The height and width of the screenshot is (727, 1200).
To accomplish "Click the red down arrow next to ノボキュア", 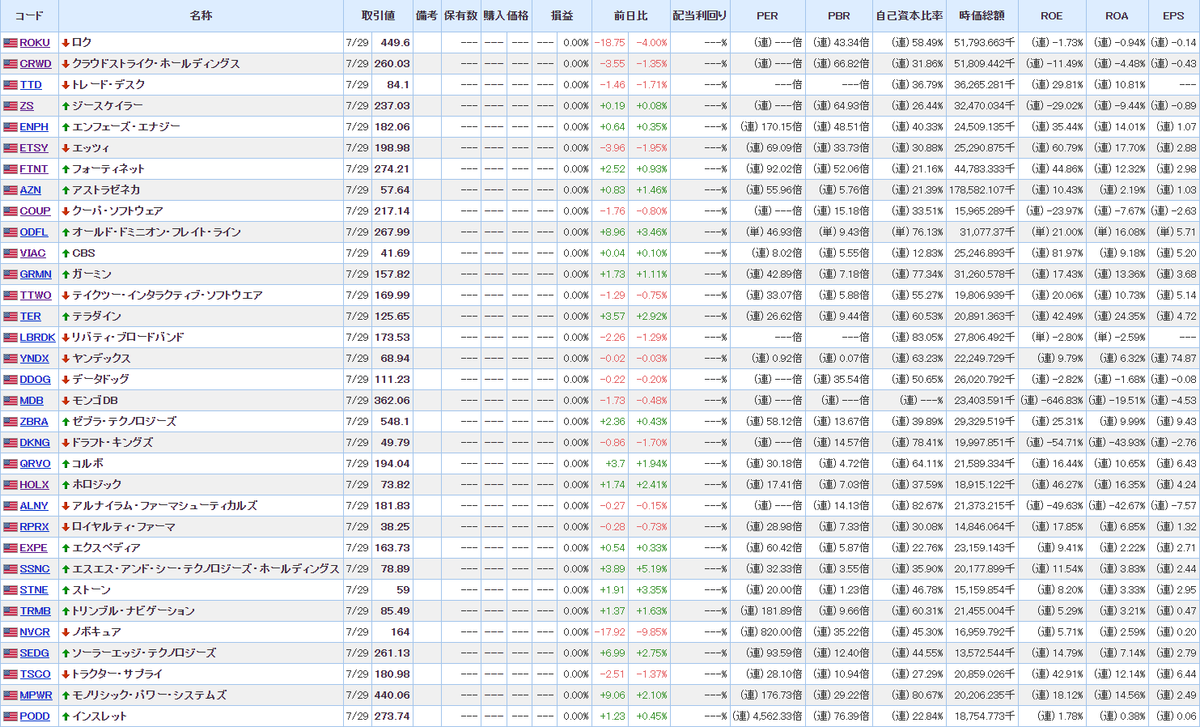I will pos(66,631).
